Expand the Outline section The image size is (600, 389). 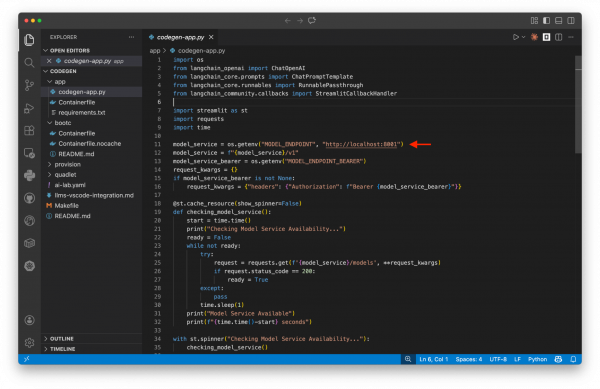(62, 339)
